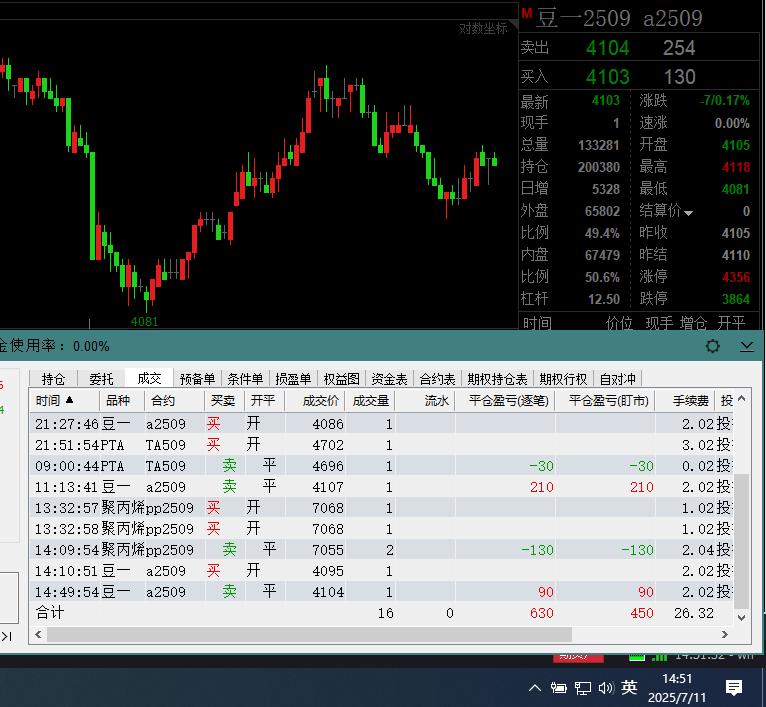Switch to 委托 tab
The height and width of the screenshot is (707, 766).
[101, 379]
